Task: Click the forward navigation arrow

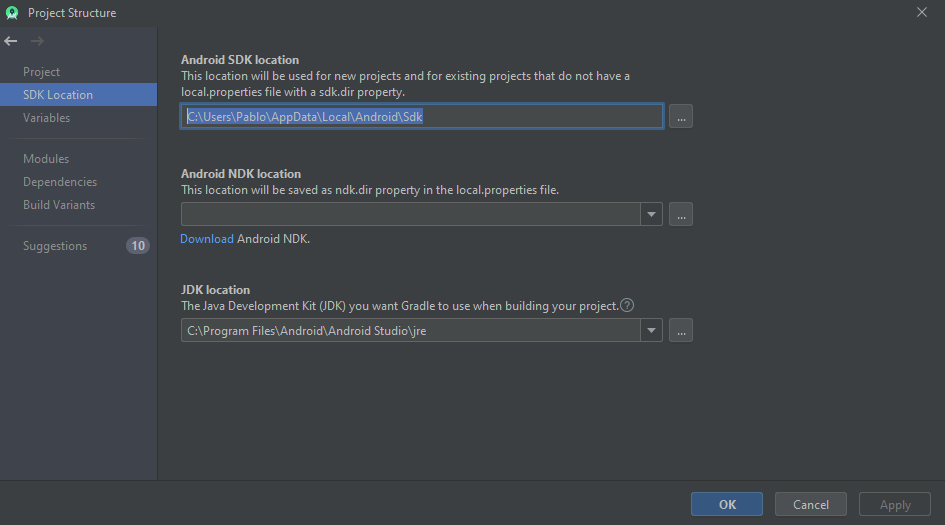Action: pos(37,41)
